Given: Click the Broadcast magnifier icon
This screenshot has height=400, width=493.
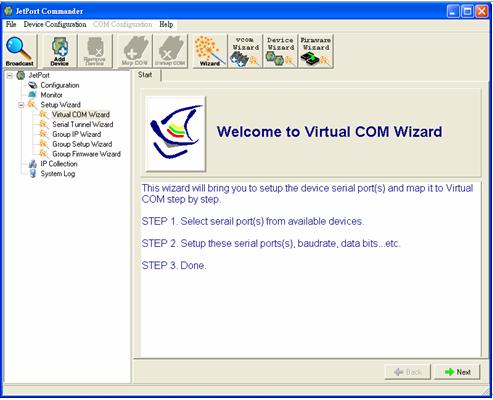Looking at the screenshot, I should pos(20,51).
